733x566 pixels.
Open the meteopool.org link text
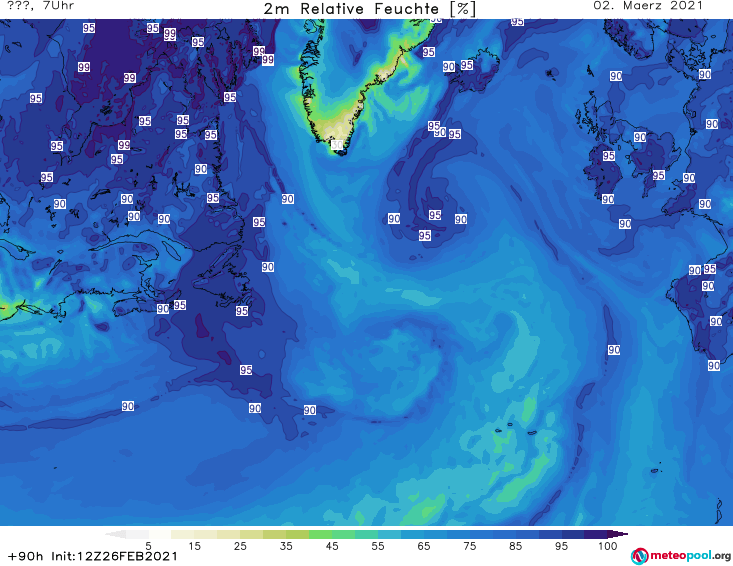(x=690, y=556)
